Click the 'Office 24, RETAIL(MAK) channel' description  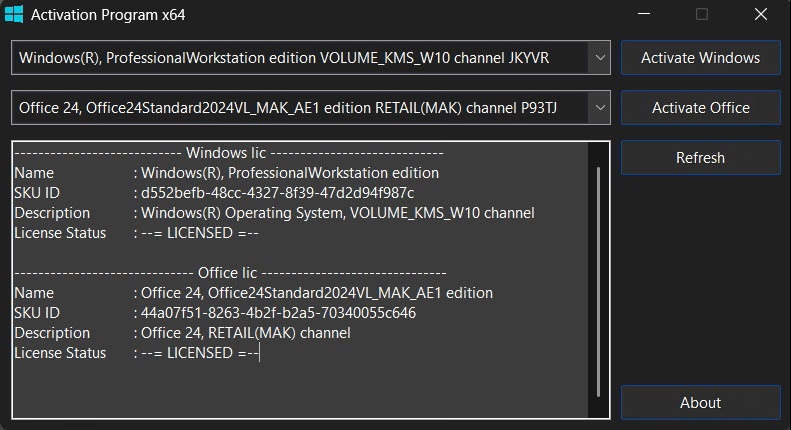pyautogui.click(x=246, y=333)
